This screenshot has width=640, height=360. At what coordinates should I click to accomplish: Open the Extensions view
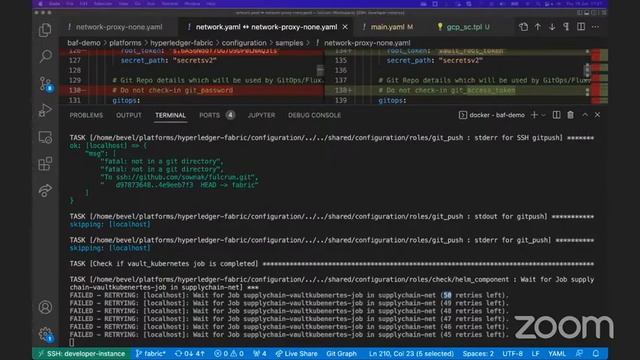(x=45, y=164)
